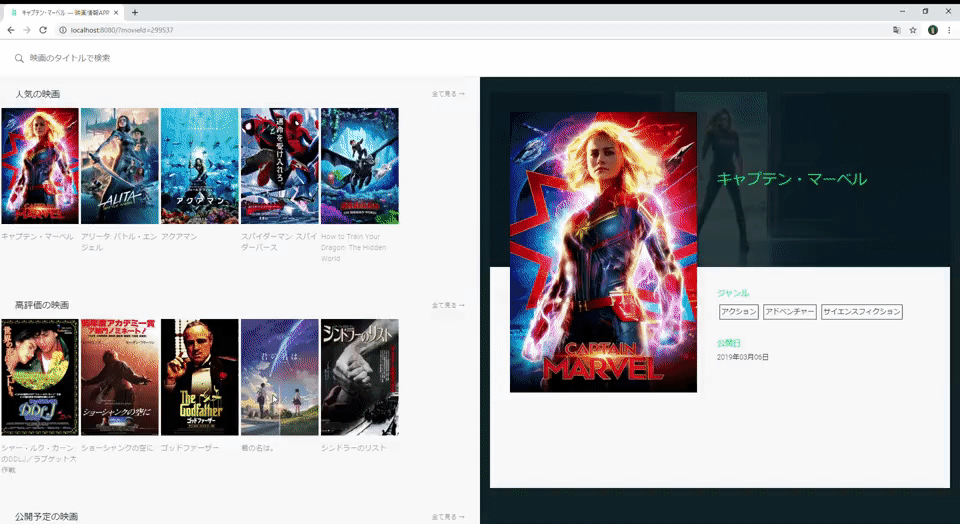Bookmark this page with the star icon
Screen dimensions: 960x524
(x=913, y=30)
